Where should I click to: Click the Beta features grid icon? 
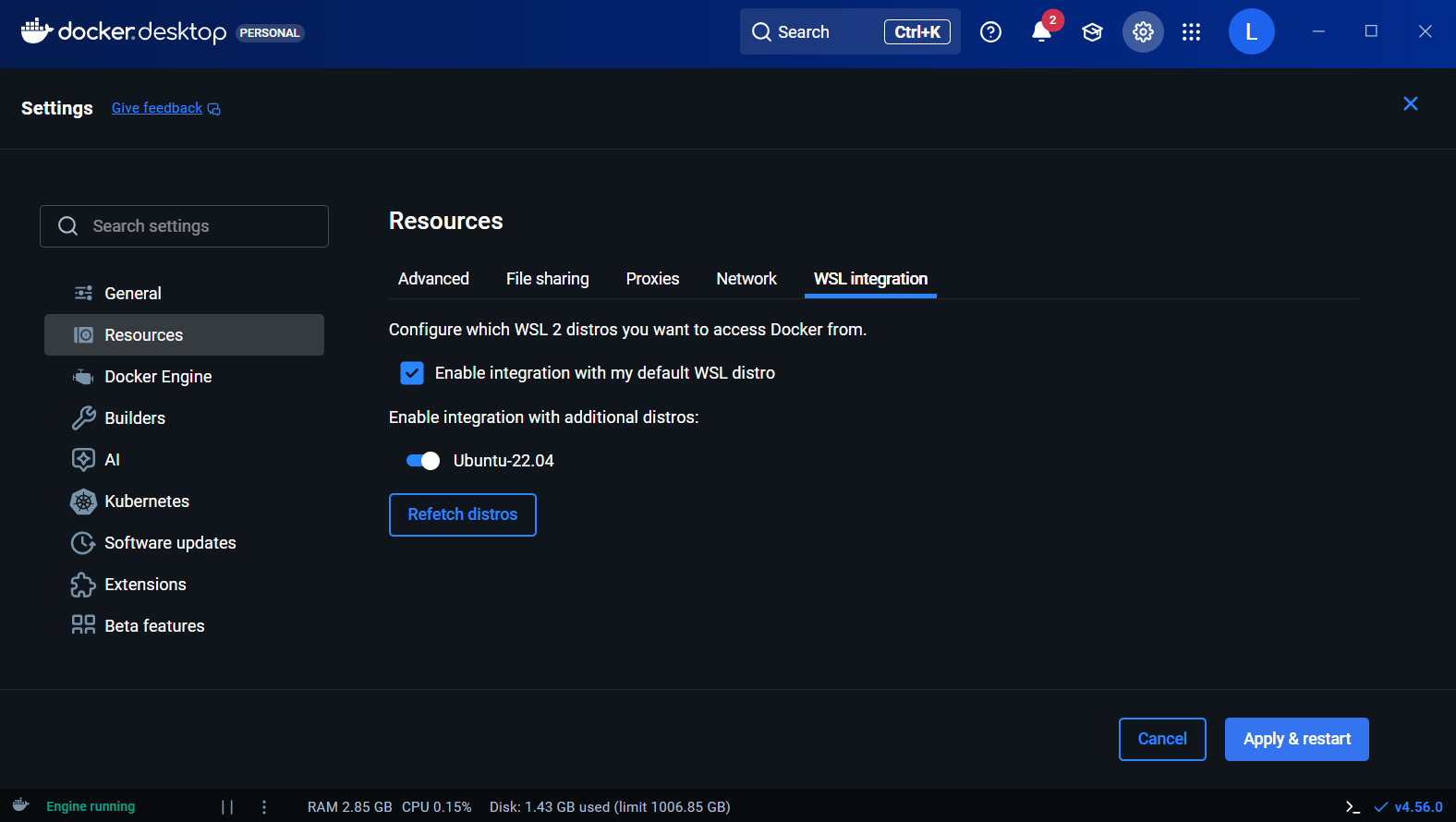(83, 625)
